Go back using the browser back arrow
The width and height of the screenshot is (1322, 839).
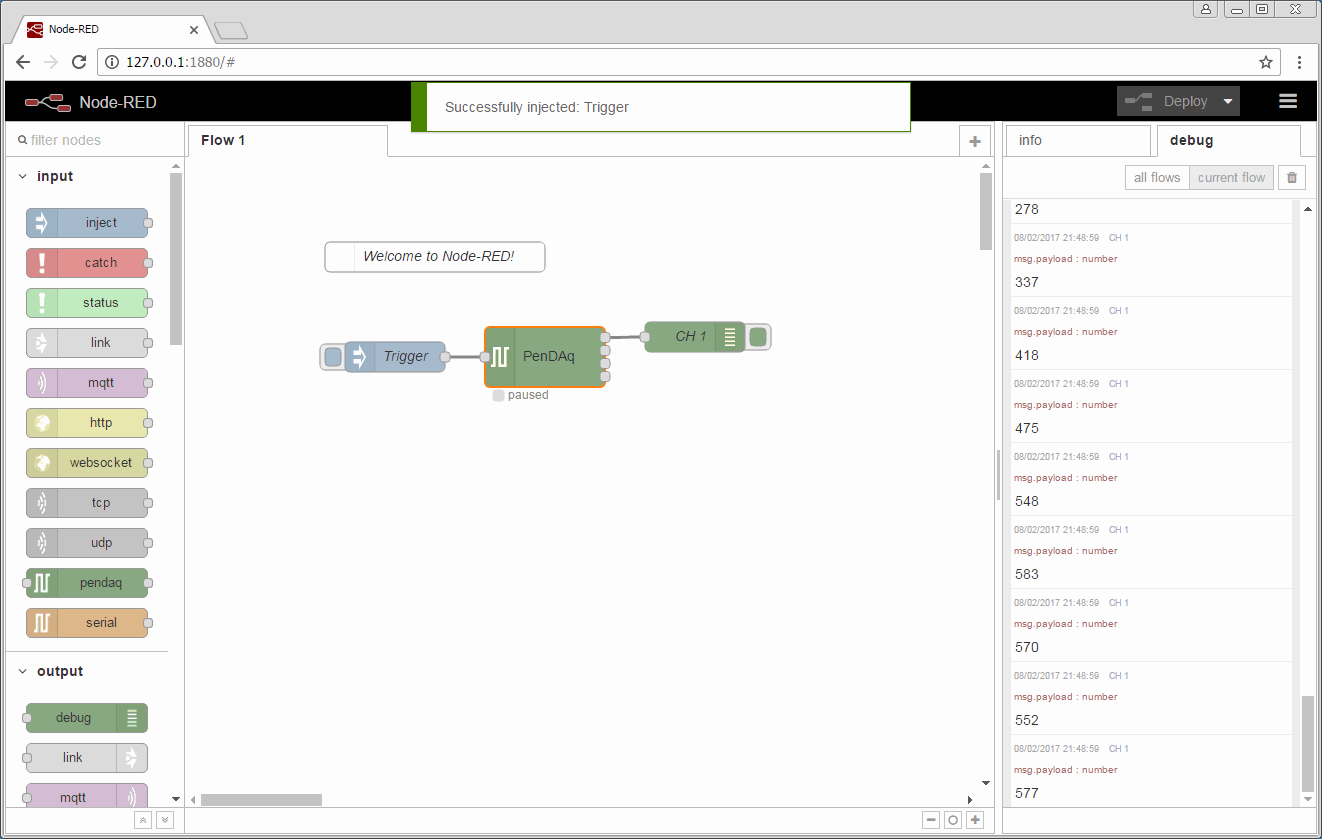pyautogui.click(x=23, y=62)
